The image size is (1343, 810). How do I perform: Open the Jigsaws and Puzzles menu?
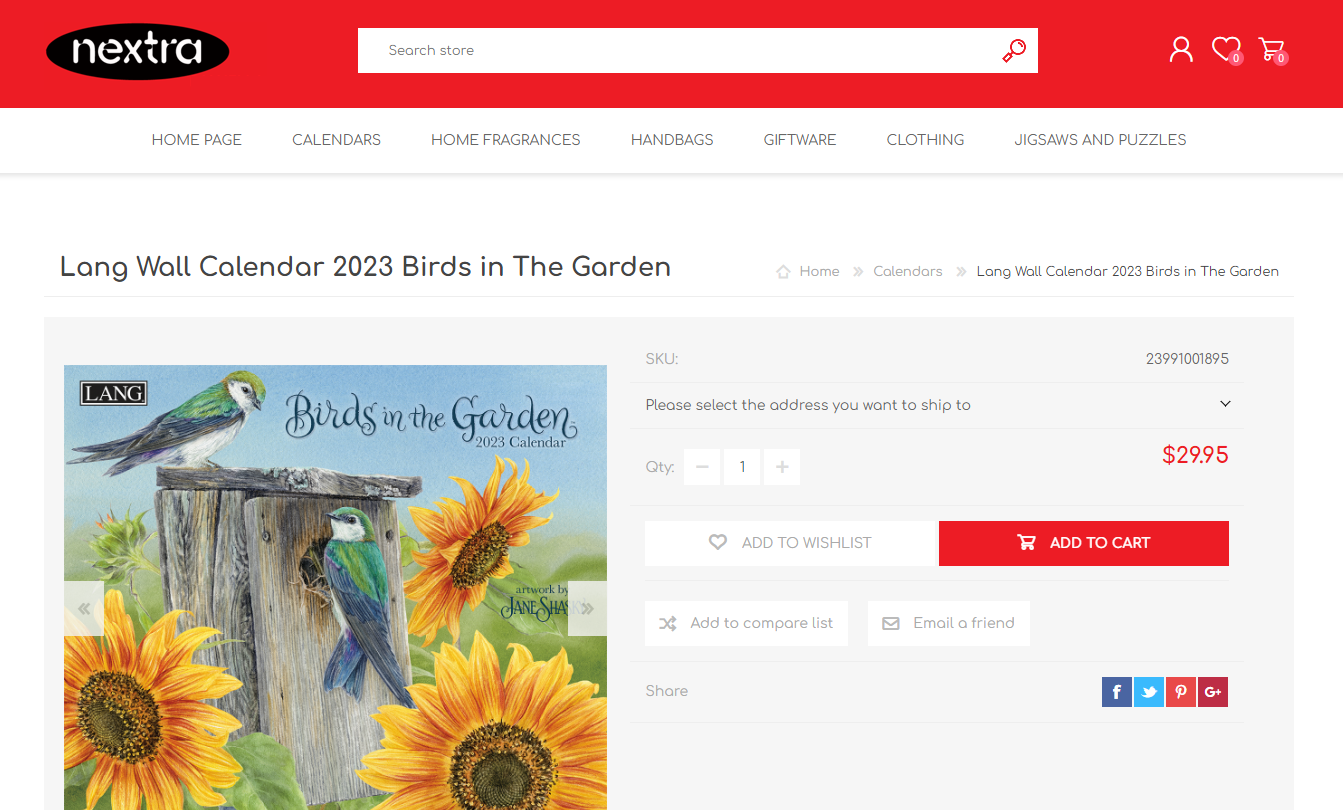tap(1100, 140)
